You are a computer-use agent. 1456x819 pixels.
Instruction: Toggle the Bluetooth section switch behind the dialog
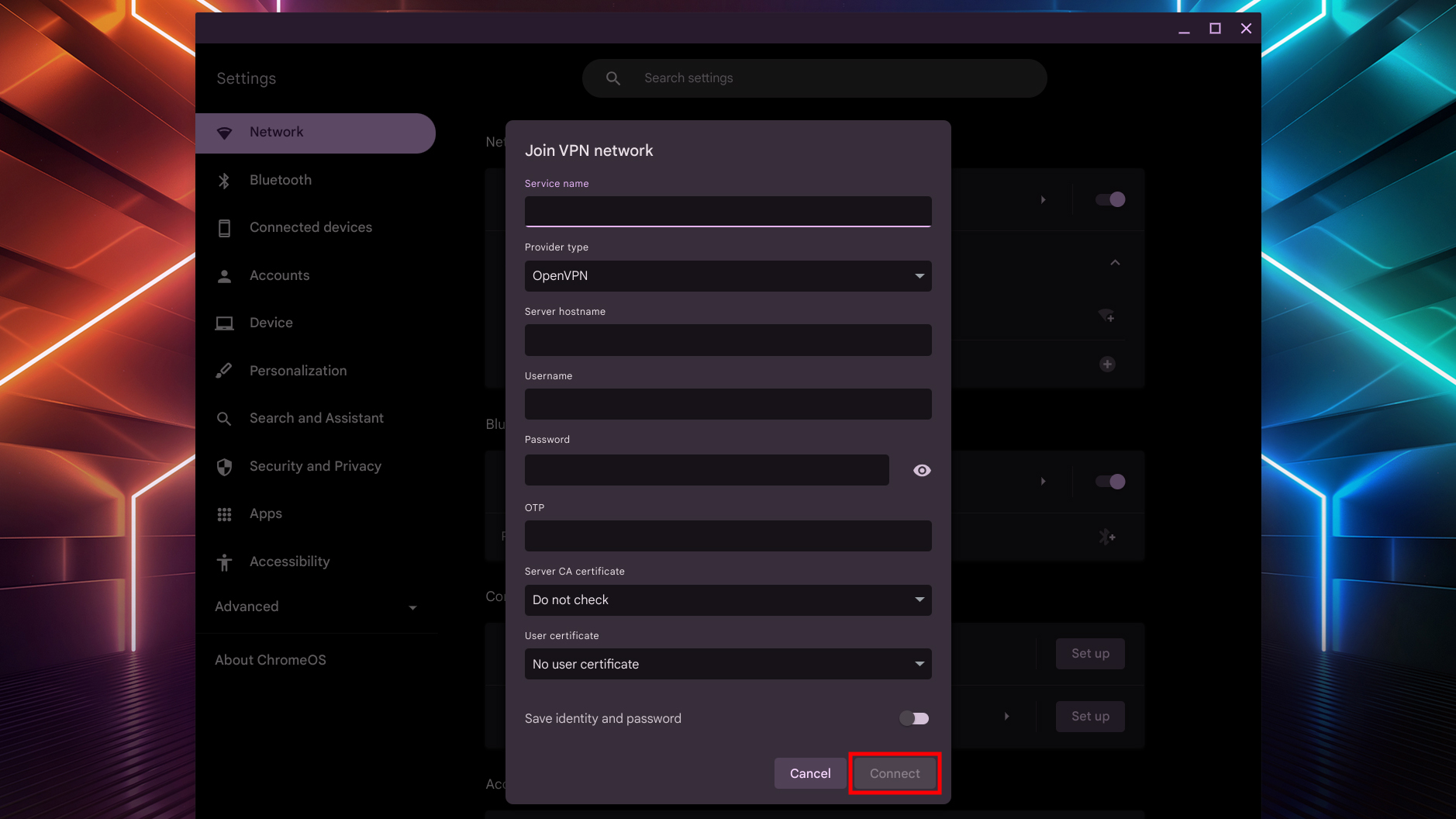click(x=1110, y=482)
